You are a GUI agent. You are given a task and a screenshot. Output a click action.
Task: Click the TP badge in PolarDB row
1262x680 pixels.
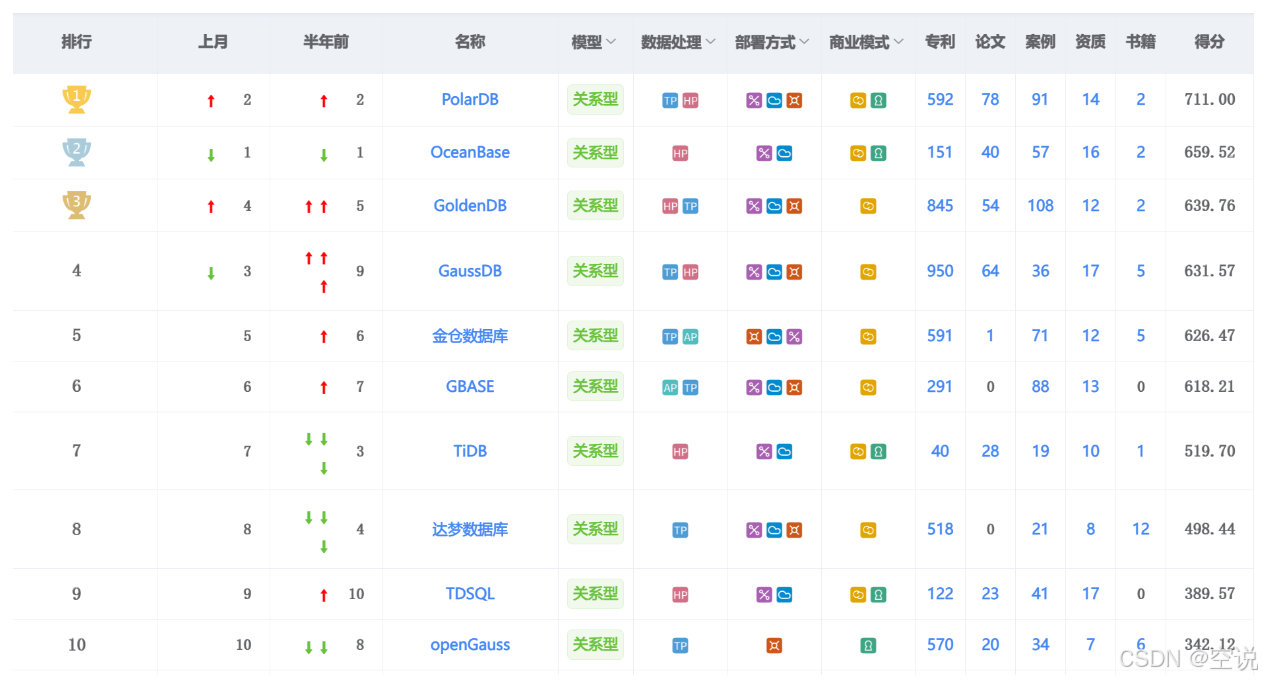(670, 100)
